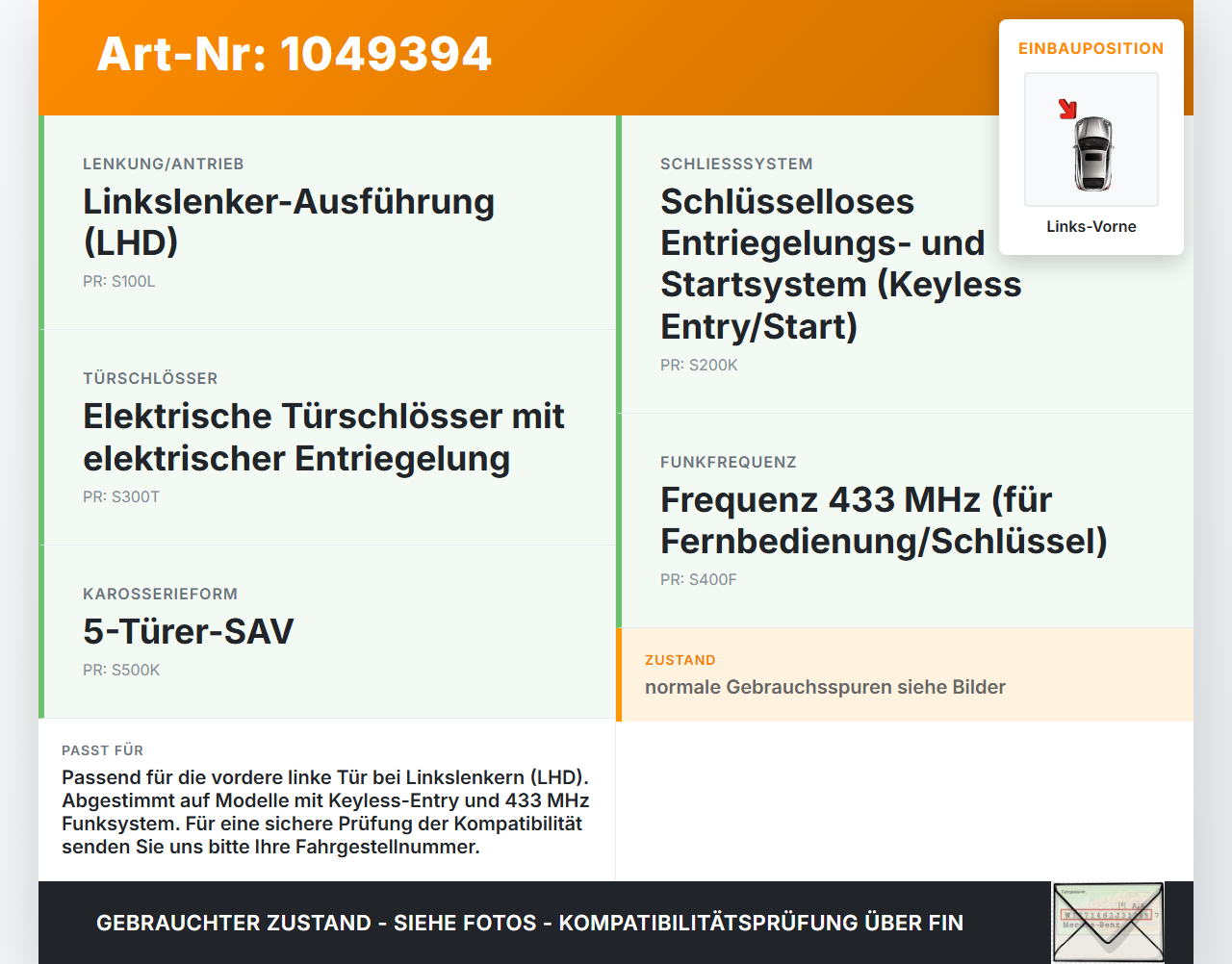
Task: Click the PASST FÜR label
Action: tap(103, 750)
